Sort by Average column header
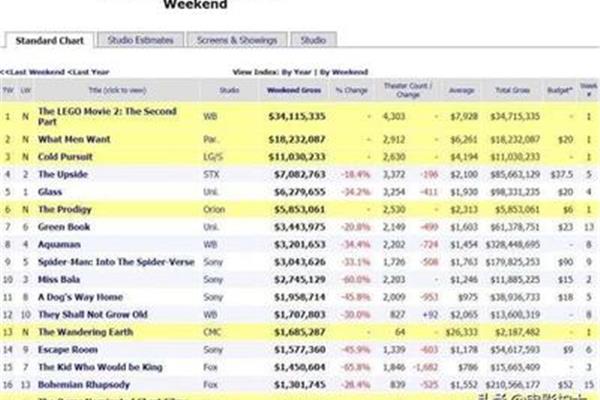 coord(463,89)
